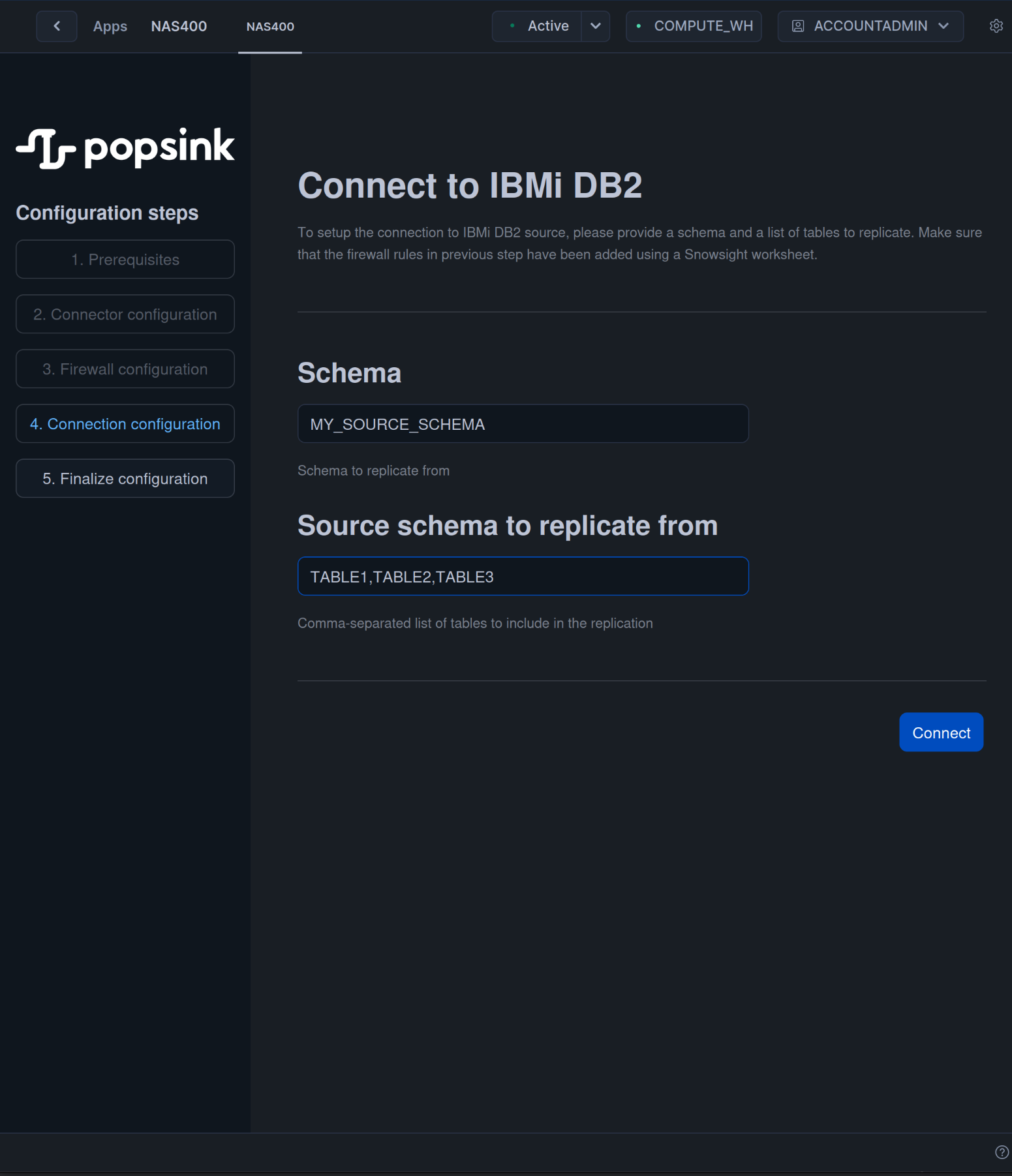The height and width of the screenshot is (1176, 1012).
Task: Click the Active status button
Action: click(x=537, y=26)
